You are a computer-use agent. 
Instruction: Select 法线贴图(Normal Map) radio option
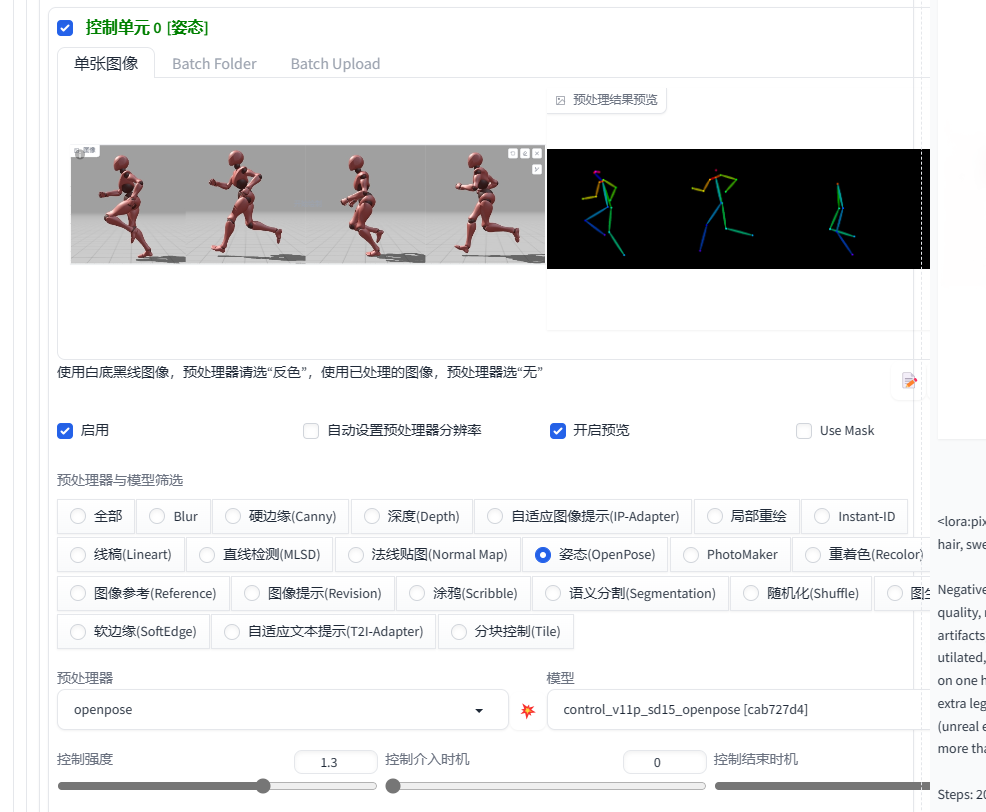(356, 555)
